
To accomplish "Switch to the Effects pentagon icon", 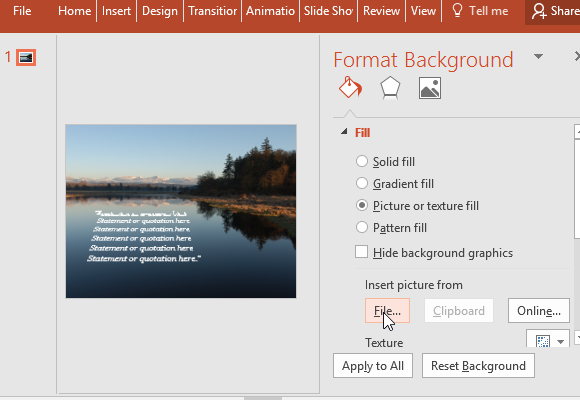I will tap(390, 88).
